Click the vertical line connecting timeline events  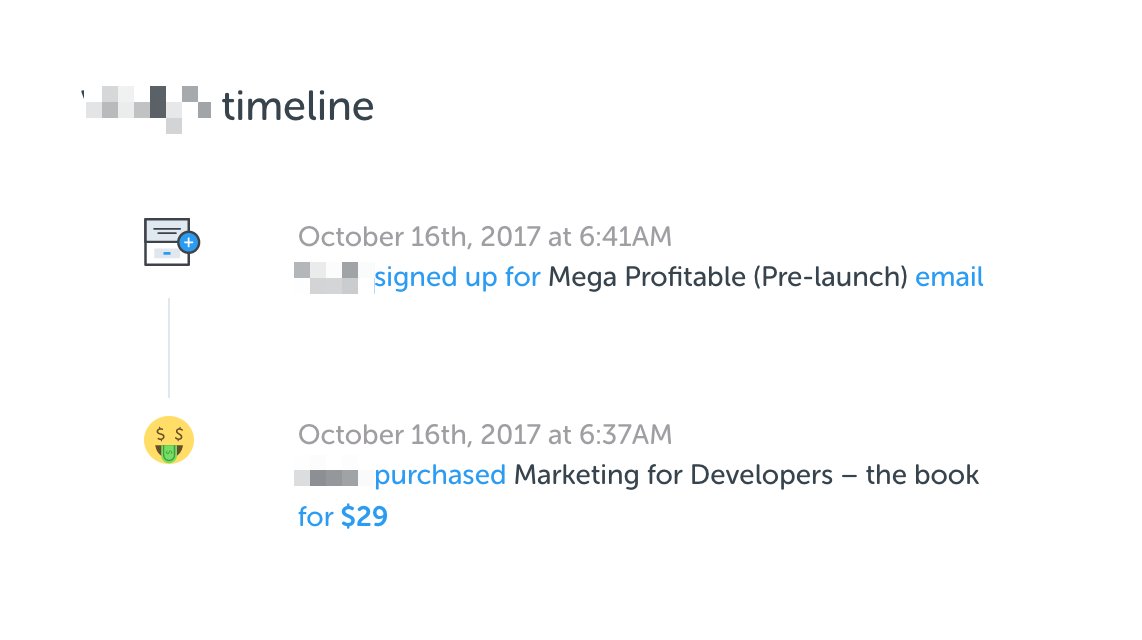(x=169, y=347)
